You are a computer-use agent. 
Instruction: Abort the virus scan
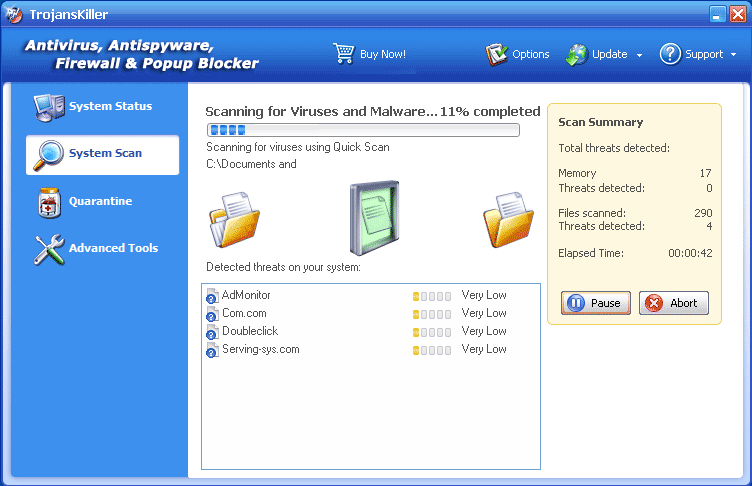point(673,303)
